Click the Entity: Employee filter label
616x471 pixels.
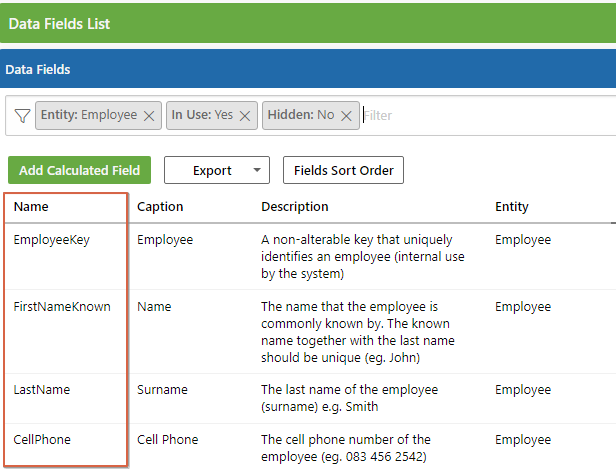point(89,115)
